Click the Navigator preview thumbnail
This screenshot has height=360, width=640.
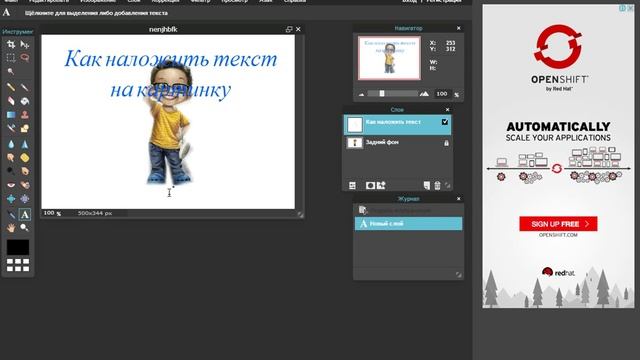click(x=389, y=58)
